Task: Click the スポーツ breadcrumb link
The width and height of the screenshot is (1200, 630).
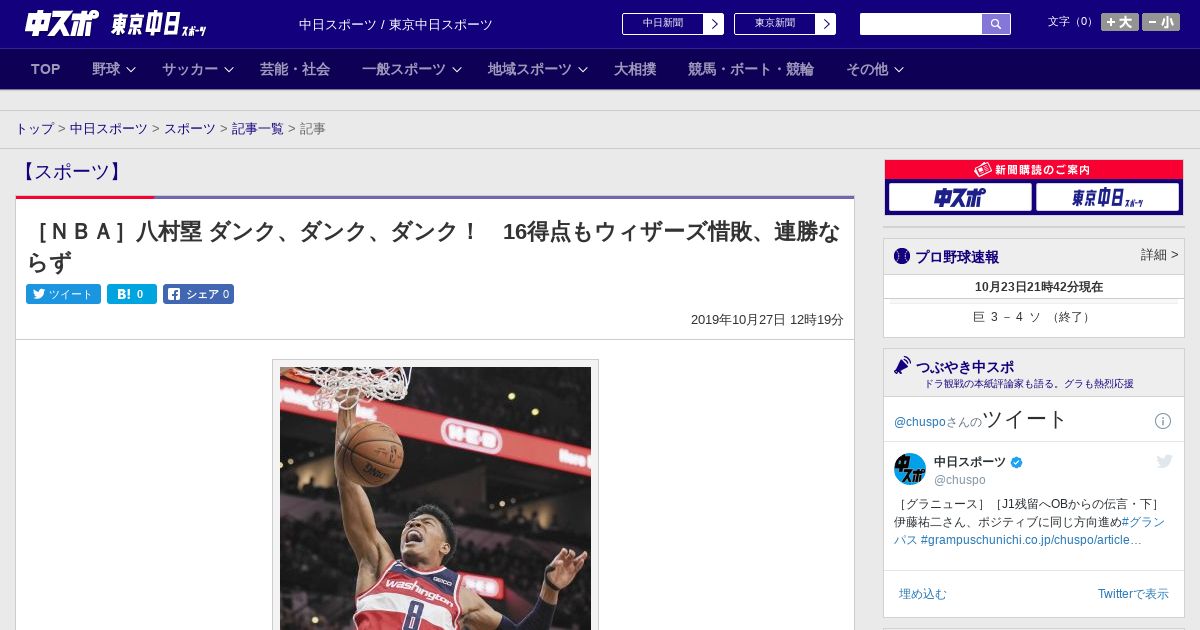Action: (190, 129)
